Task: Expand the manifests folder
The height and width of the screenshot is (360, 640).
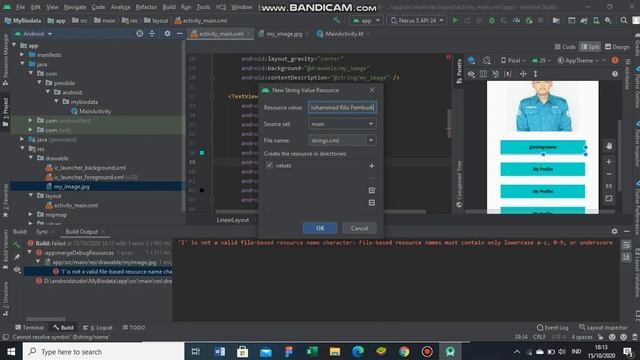Action: pos(22,54)
